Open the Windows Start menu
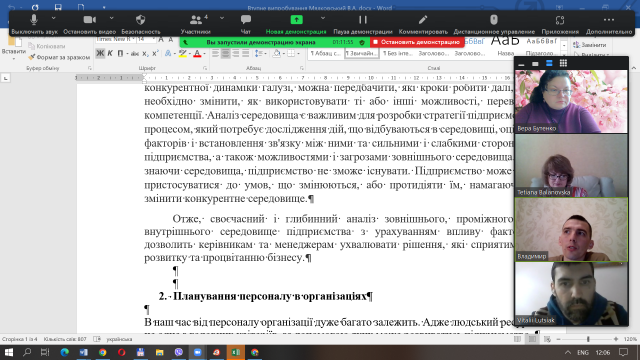This screenshot has width=640, height=360. 8,352
